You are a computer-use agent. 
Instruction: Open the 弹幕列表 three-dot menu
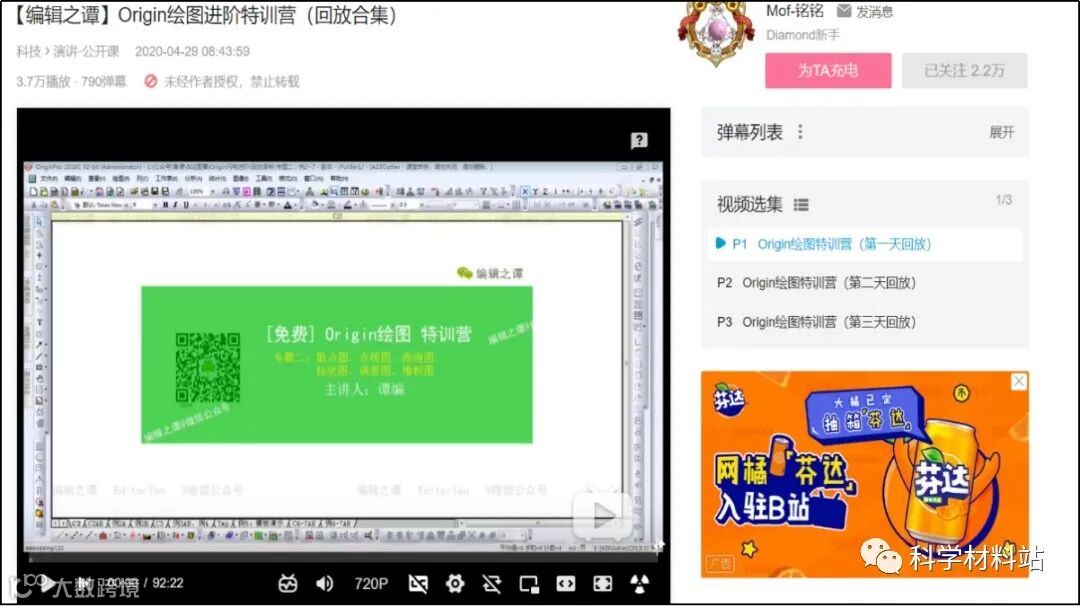pyautogui.click(x=800, y=132)
